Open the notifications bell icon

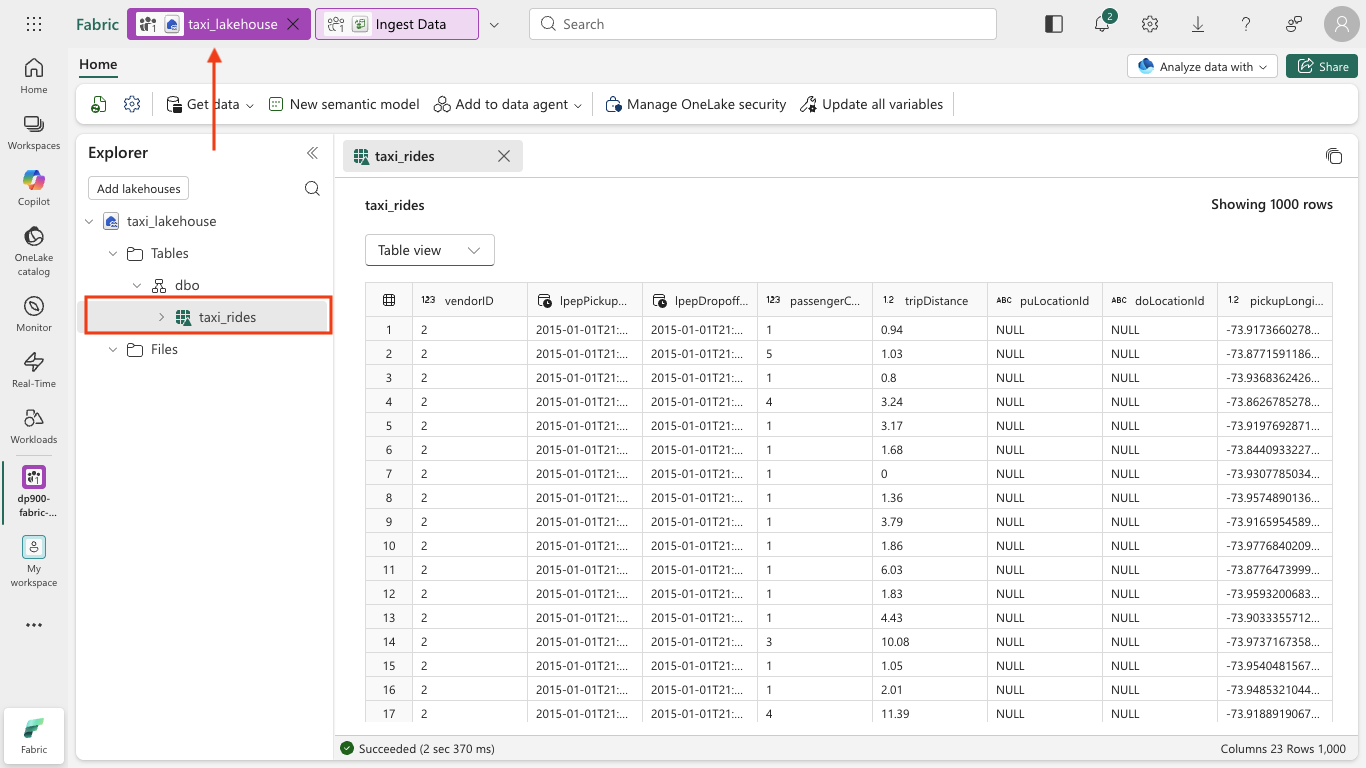coord(1102,24)
